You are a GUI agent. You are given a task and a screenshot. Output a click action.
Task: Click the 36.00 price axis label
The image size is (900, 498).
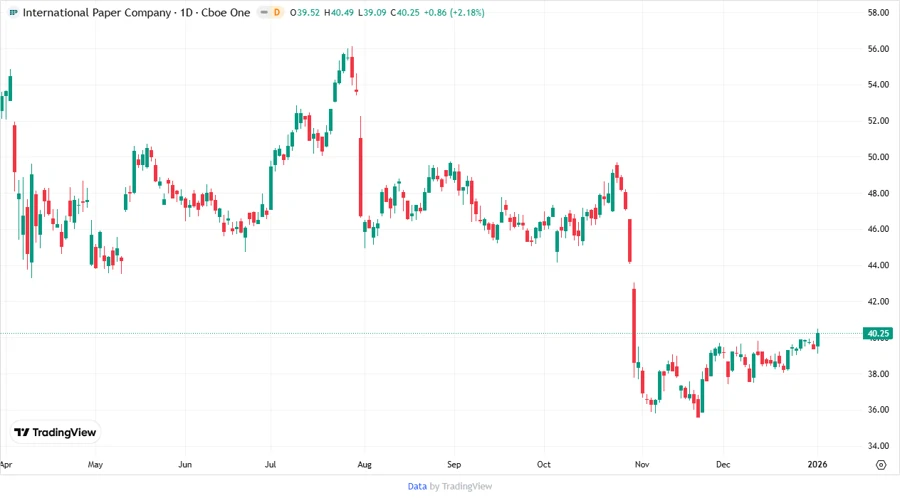(x=878, y=410)
